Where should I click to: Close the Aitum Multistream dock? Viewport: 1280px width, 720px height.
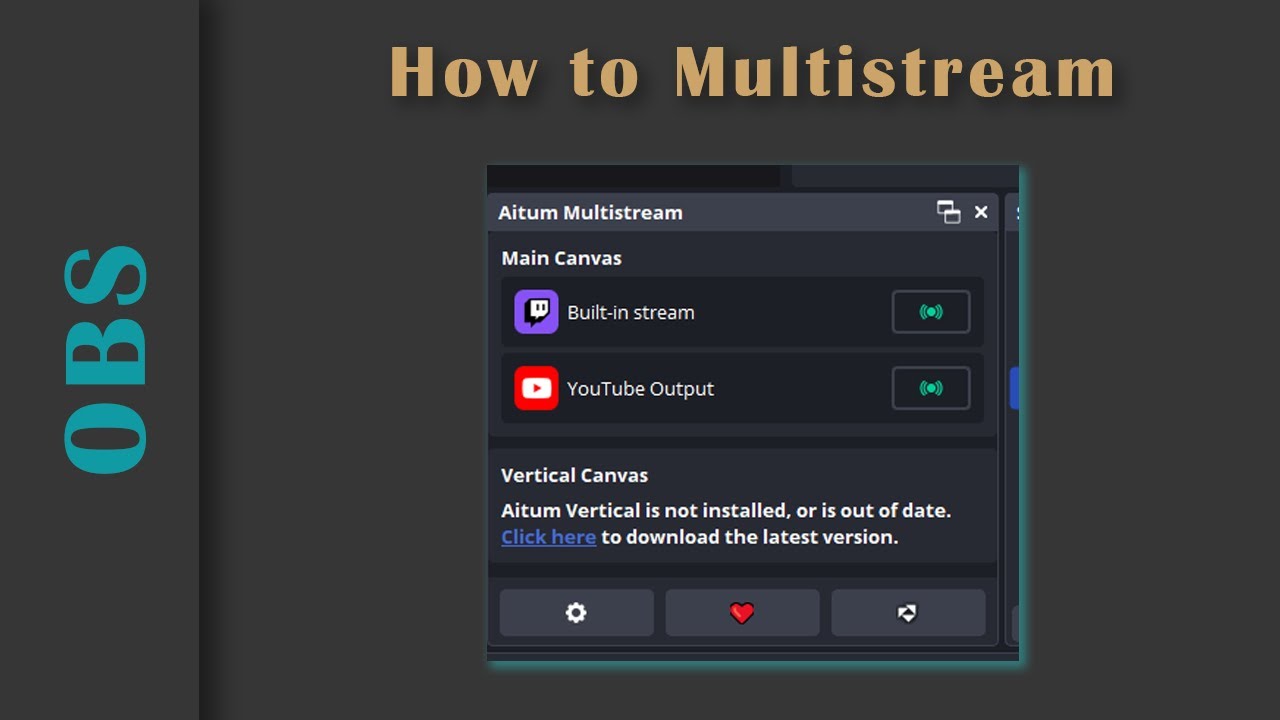click(981, 212)
